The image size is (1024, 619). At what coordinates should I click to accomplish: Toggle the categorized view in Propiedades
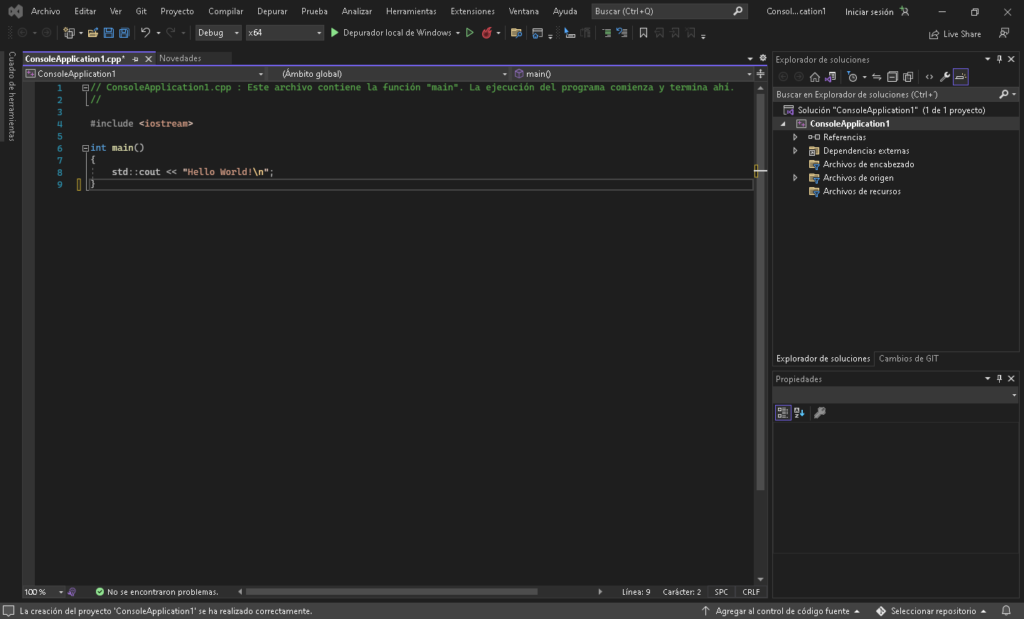(x=783, y=412)
